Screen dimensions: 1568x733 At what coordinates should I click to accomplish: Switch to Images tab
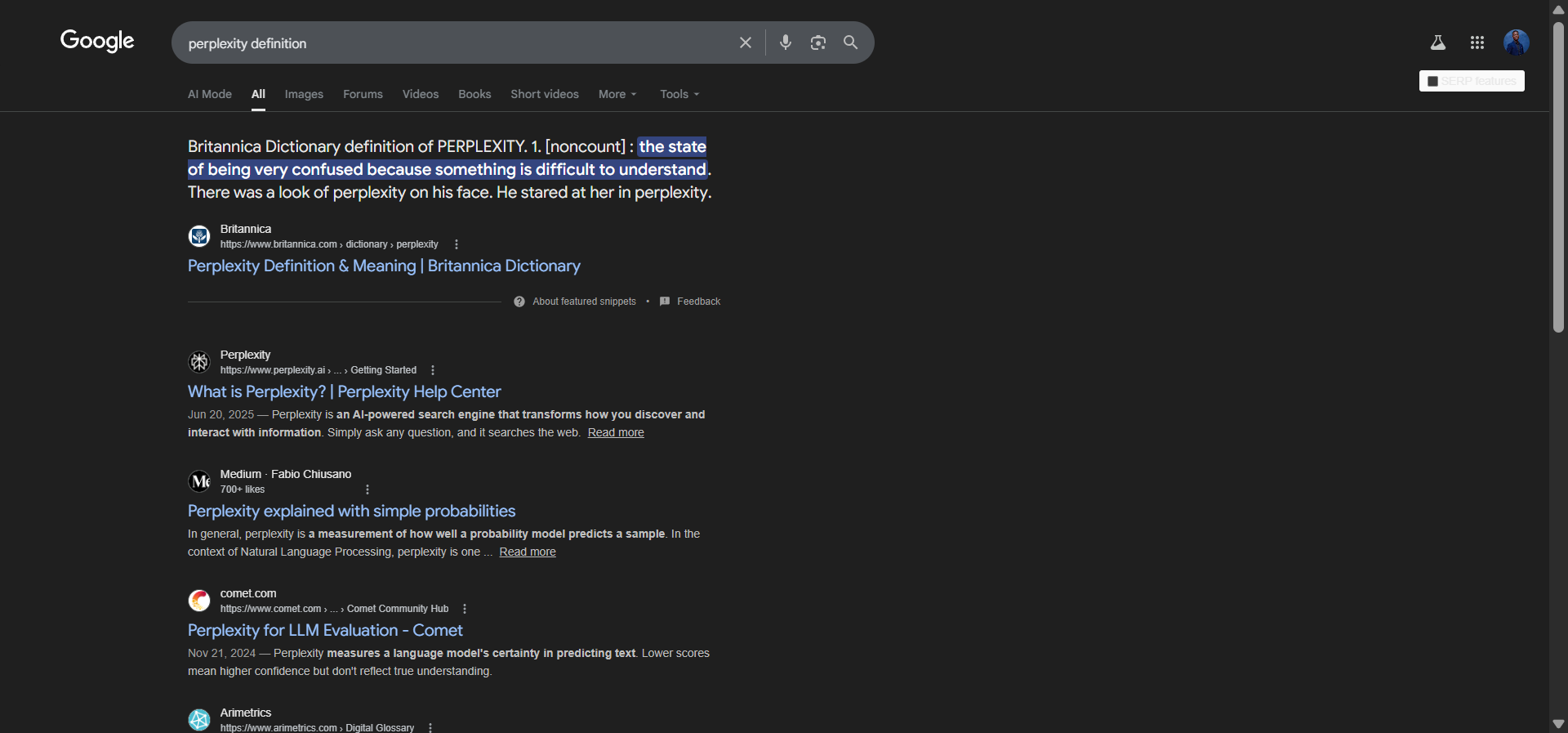pyautogui.click(x=304, y=94)
